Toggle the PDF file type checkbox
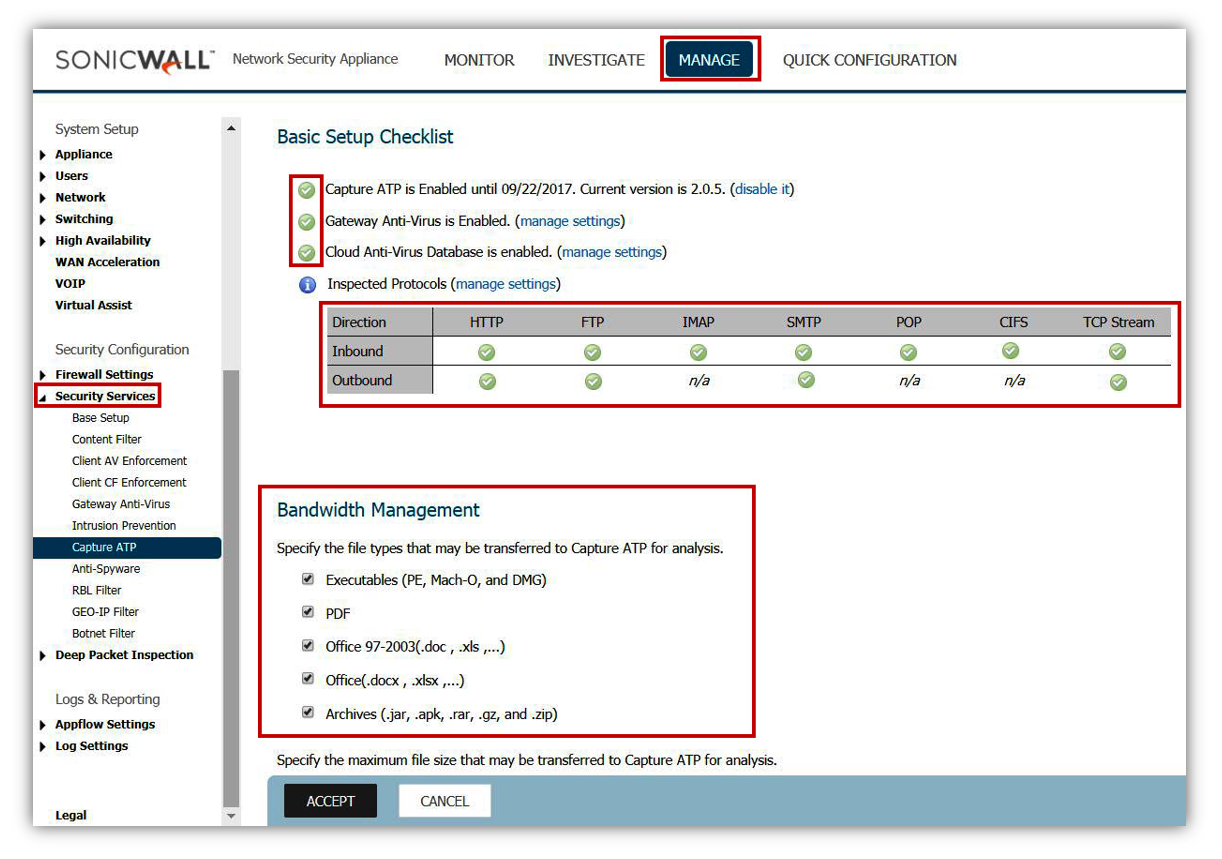The height and width of the screenshot is (859, 1222). 308,612
